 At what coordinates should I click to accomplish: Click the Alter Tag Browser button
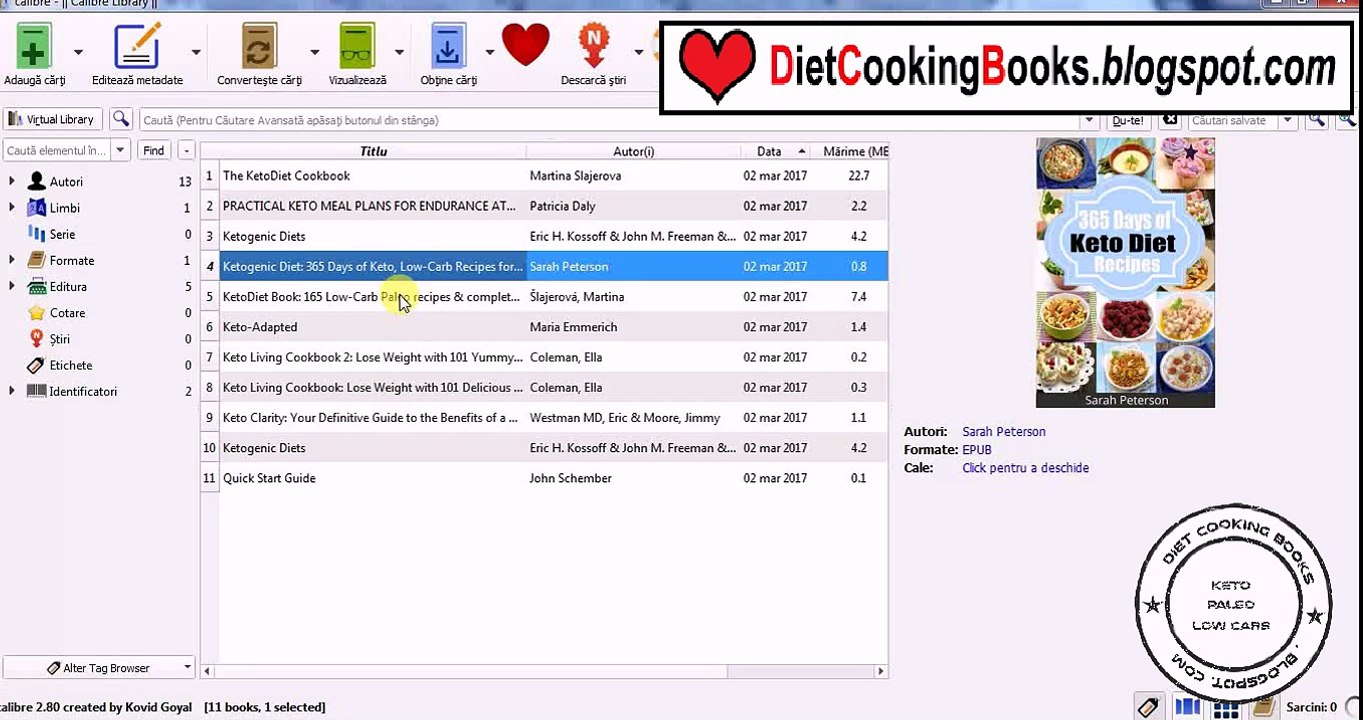point(98,668)
